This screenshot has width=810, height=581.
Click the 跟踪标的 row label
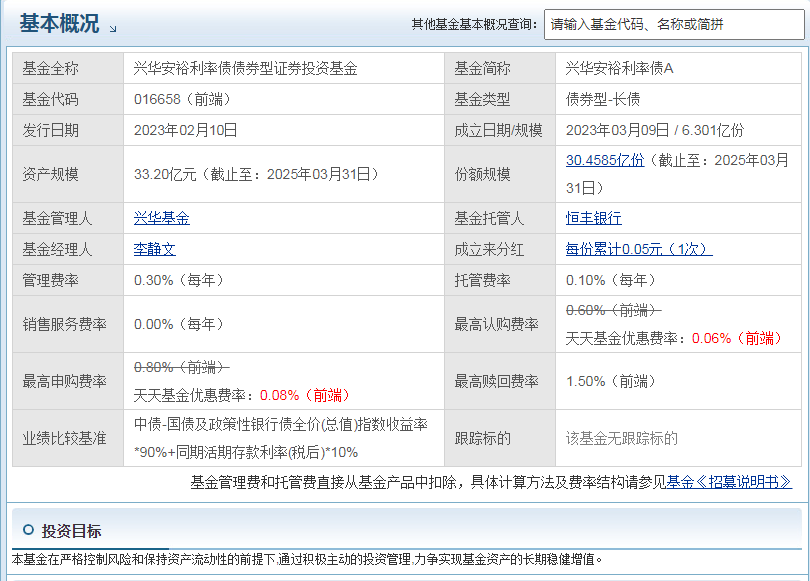coord(482,438)
